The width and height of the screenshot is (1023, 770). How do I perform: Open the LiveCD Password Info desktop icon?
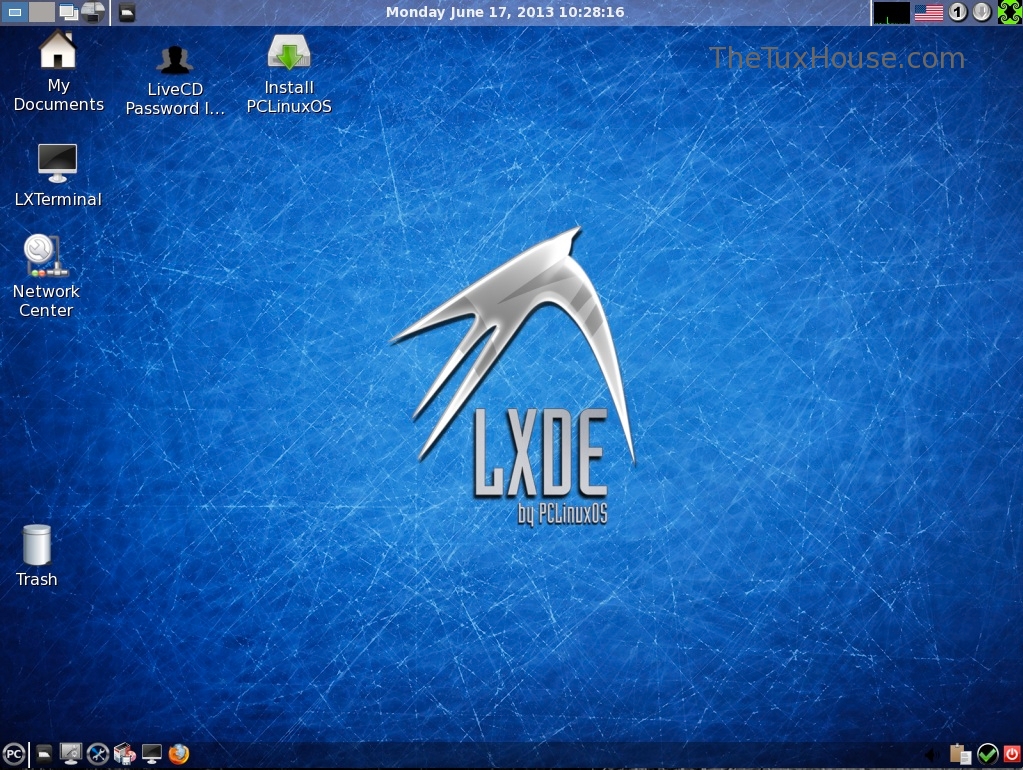175,81
